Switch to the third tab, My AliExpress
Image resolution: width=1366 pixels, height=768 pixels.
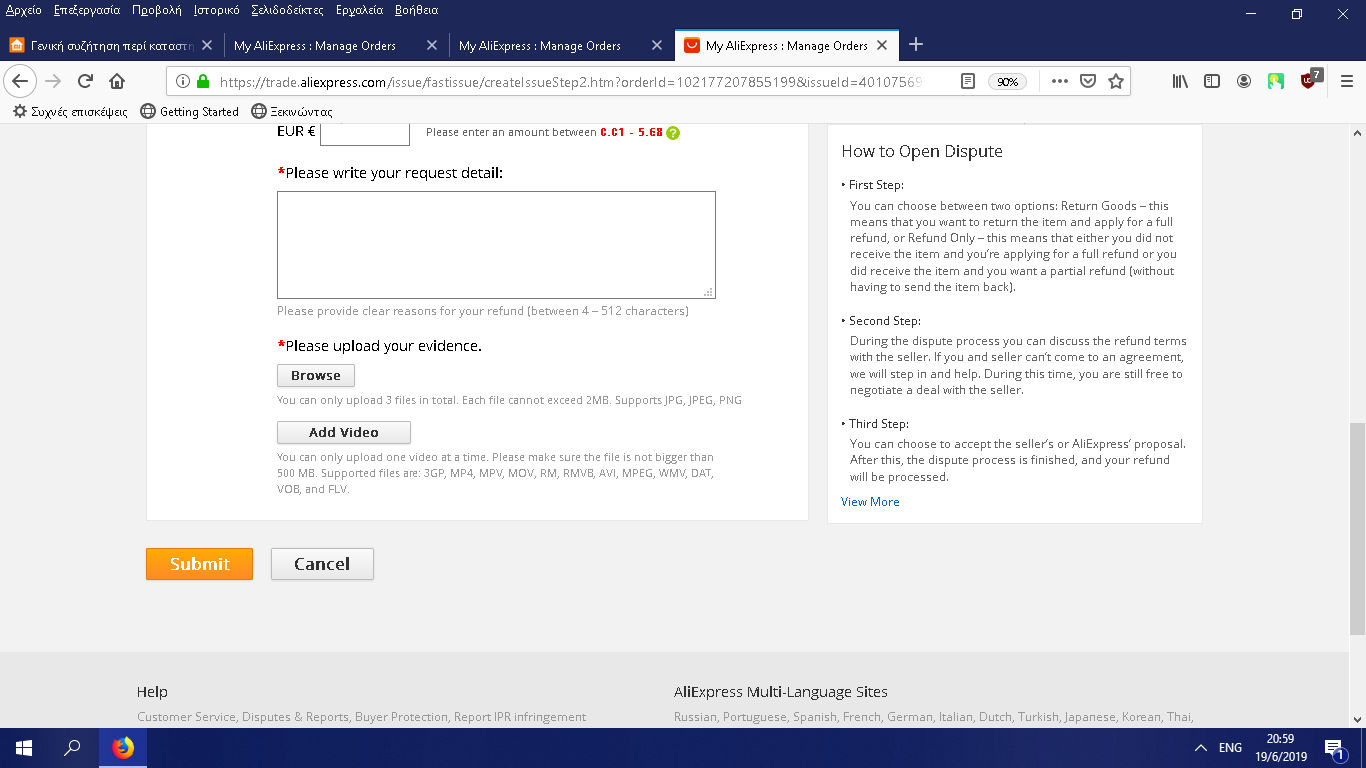[x=561, y=46]
